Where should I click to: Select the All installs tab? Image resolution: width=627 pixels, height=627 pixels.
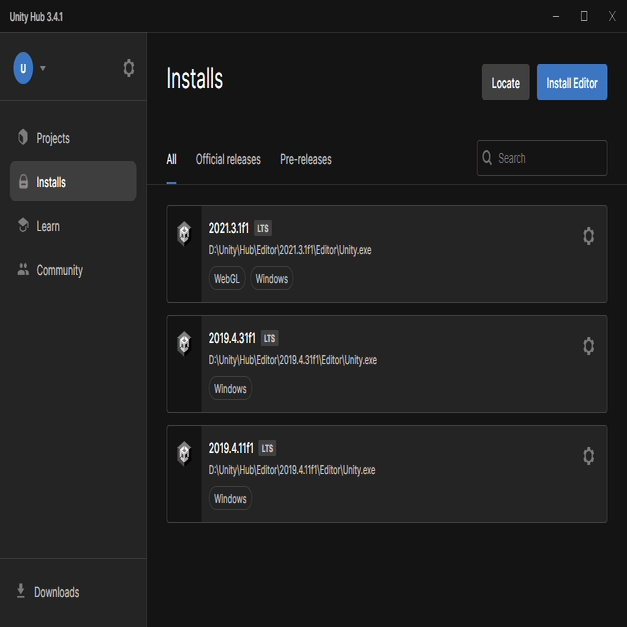[x=171, y=160]
